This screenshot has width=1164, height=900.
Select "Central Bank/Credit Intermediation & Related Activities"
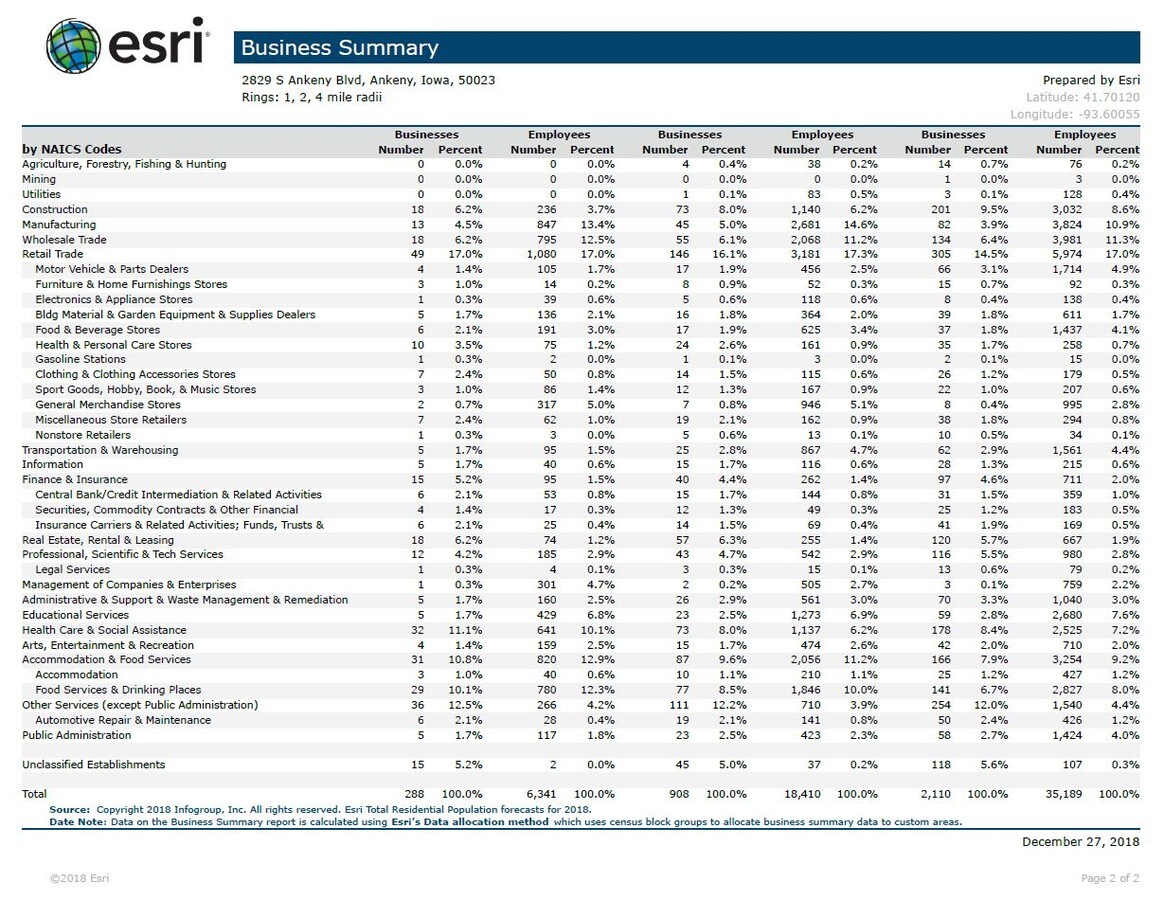point(178,495)
